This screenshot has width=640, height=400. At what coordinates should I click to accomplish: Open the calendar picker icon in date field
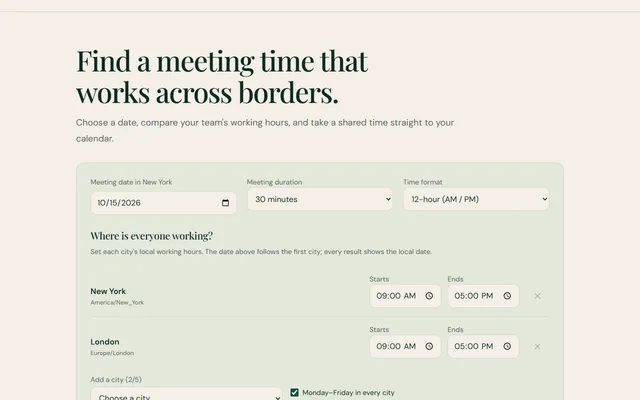[225, 203]
